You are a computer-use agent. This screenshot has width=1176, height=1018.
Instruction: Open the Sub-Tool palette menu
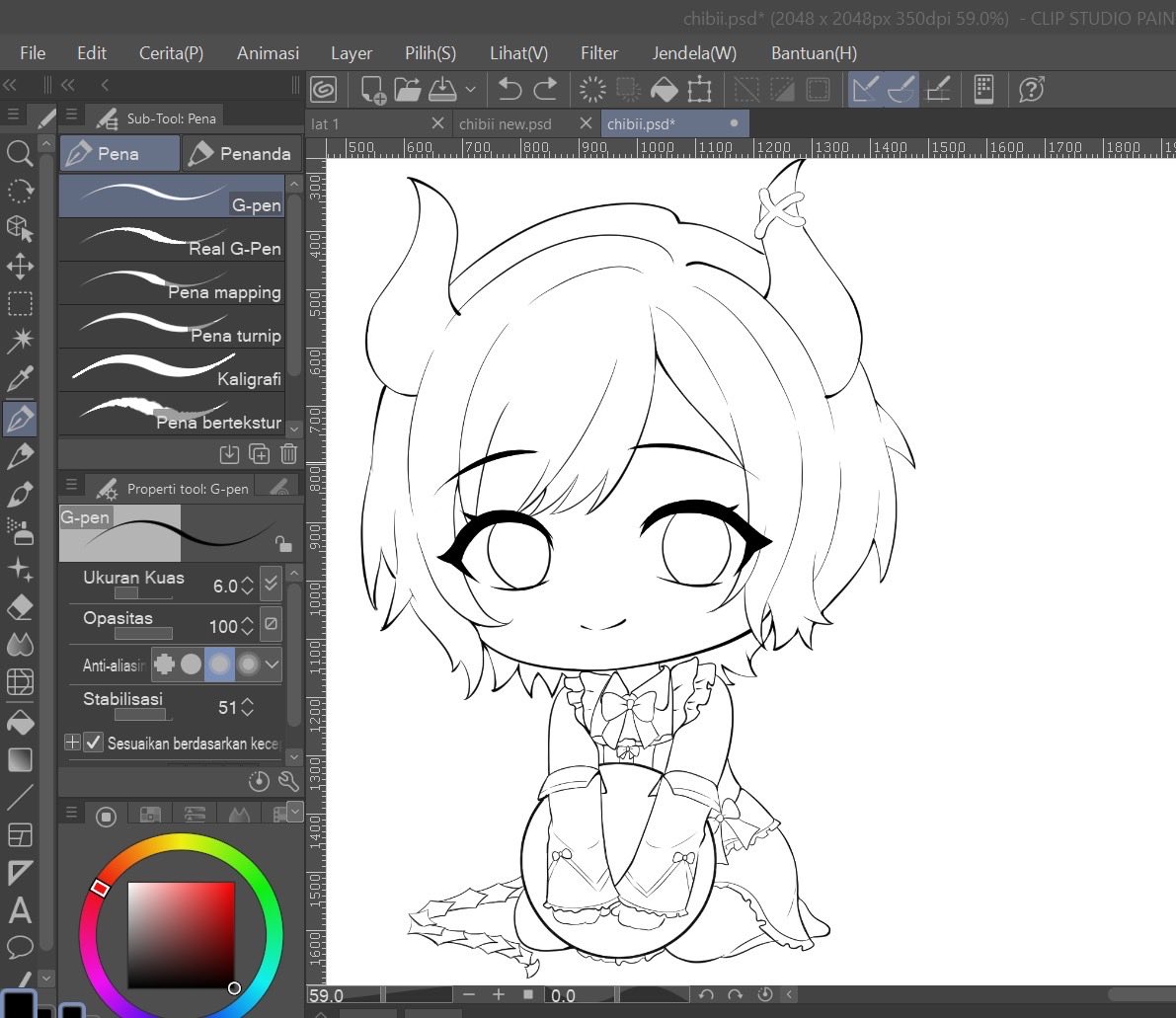coord(71,114)
